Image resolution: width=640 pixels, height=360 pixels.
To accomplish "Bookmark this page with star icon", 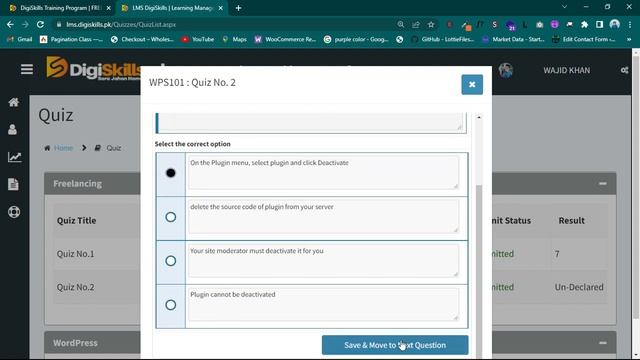I will pos(431,24).
